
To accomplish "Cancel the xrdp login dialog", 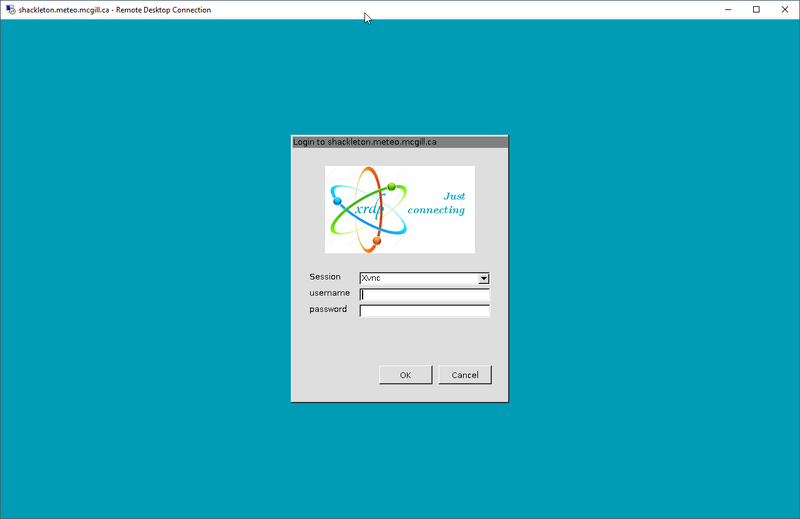I will tap(465, 375).
